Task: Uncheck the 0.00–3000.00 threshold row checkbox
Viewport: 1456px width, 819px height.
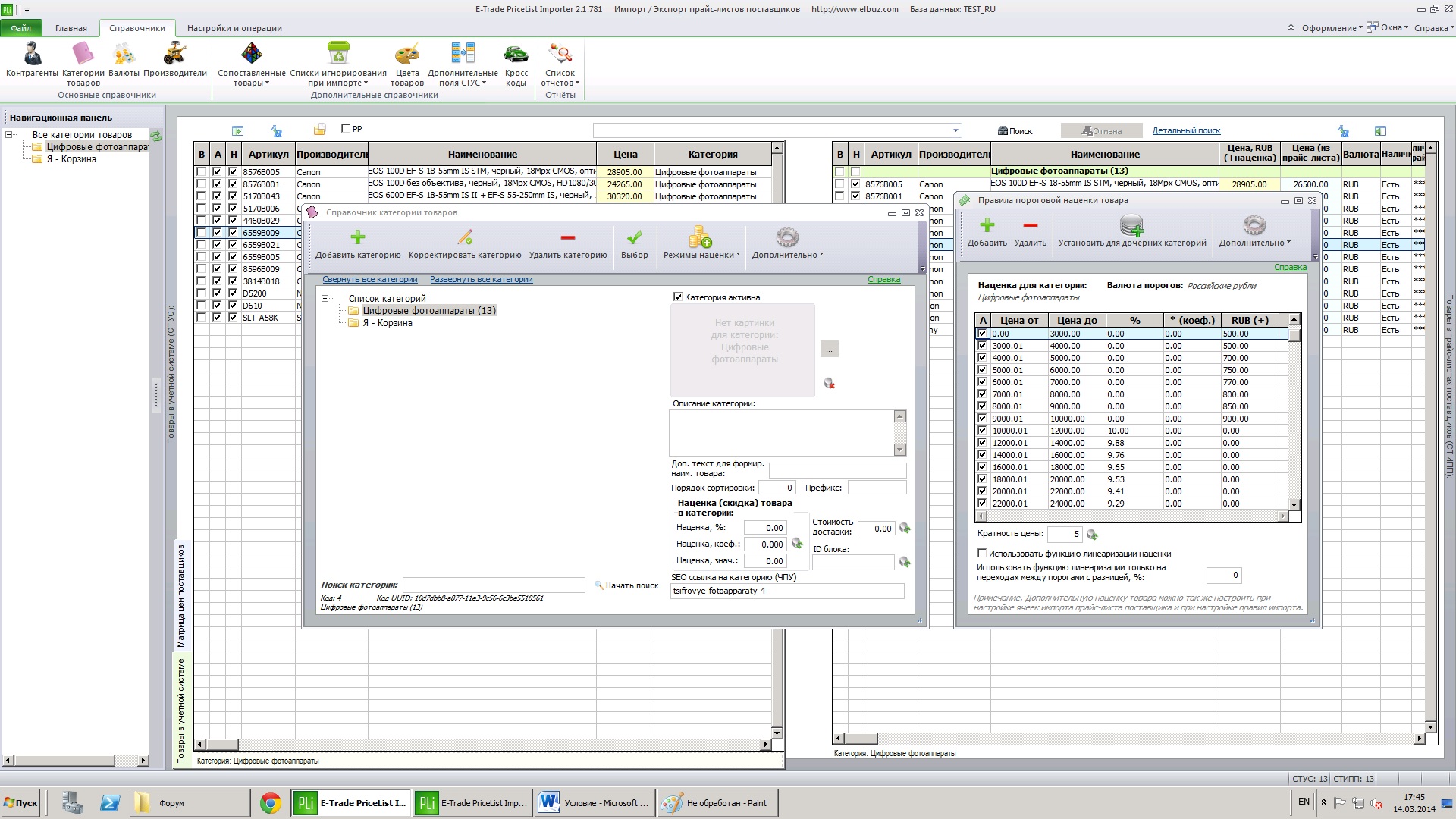Action: pos(983,333)
